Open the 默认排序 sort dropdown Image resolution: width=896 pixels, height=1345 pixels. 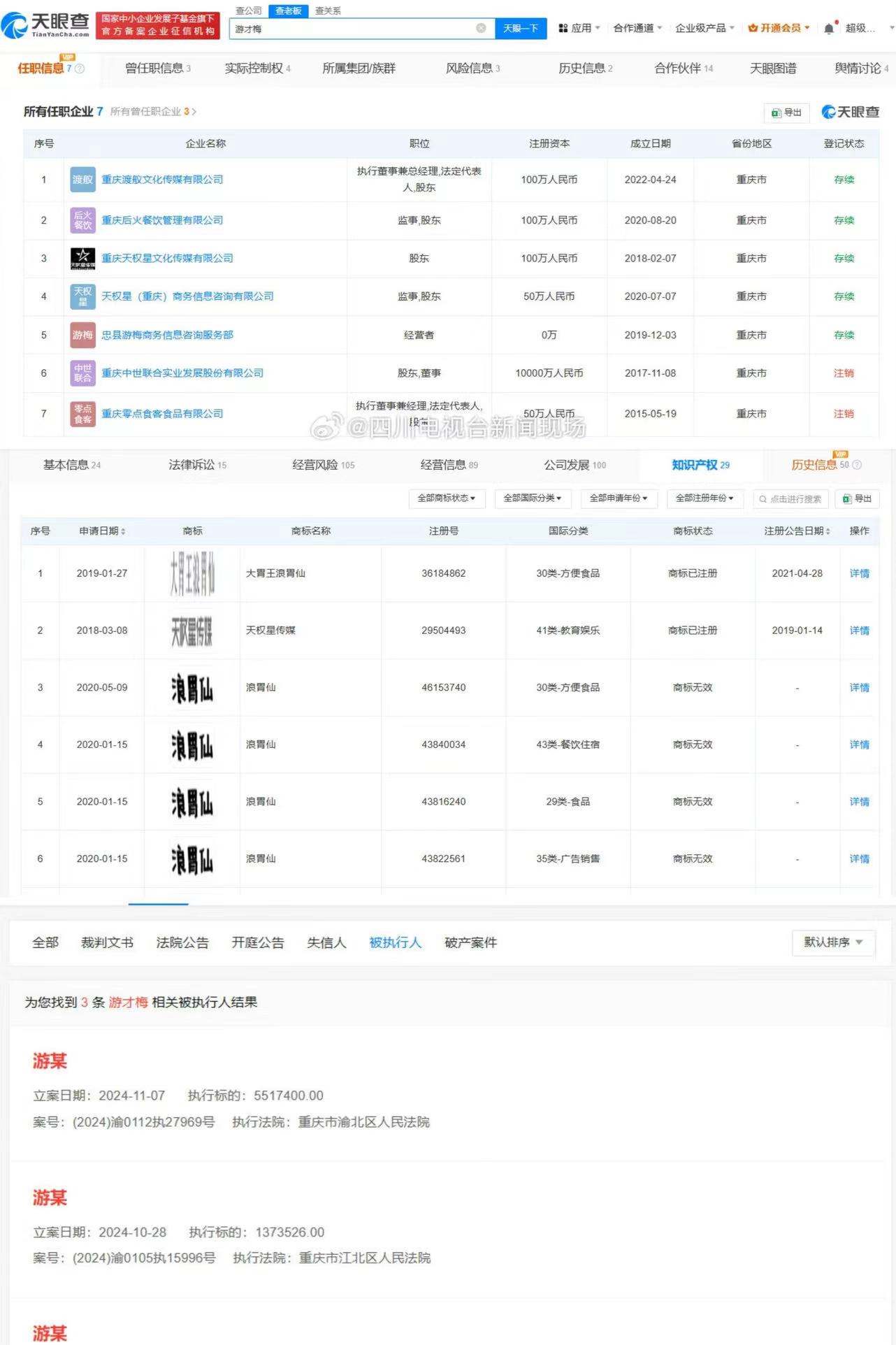tap(833, 942)
